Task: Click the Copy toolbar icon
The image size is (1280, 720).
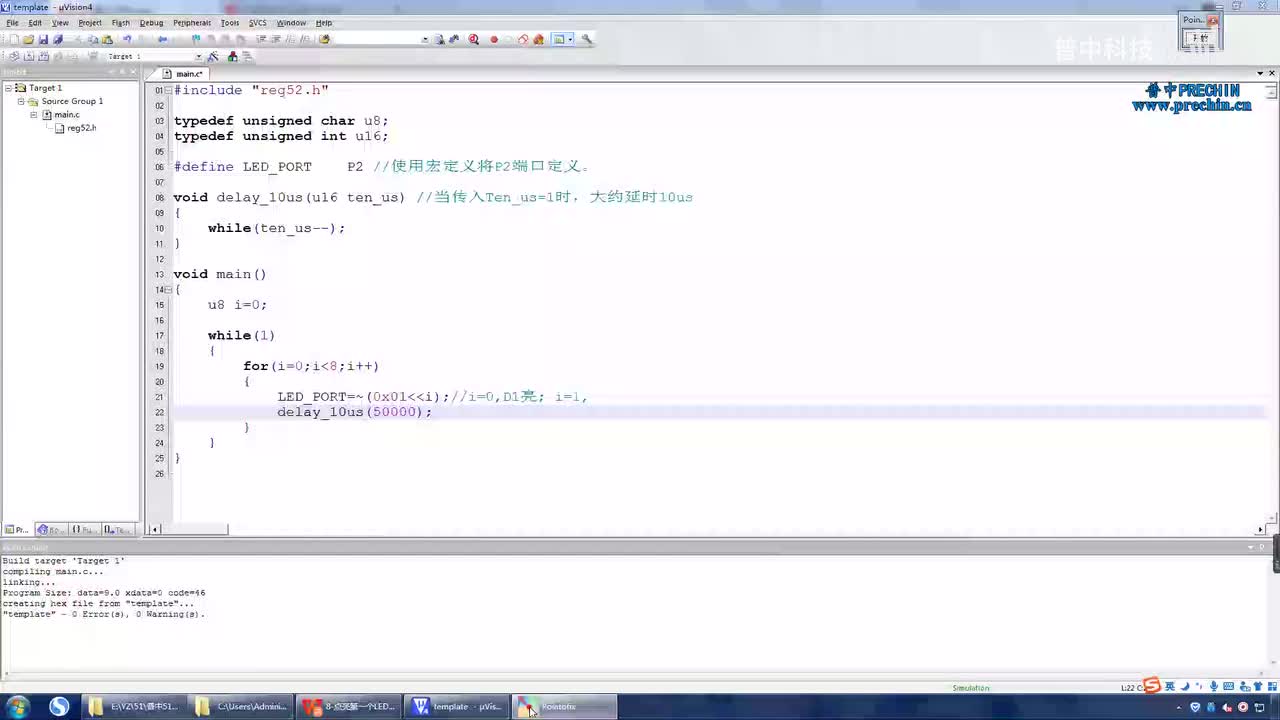Action: click(93, 39)
